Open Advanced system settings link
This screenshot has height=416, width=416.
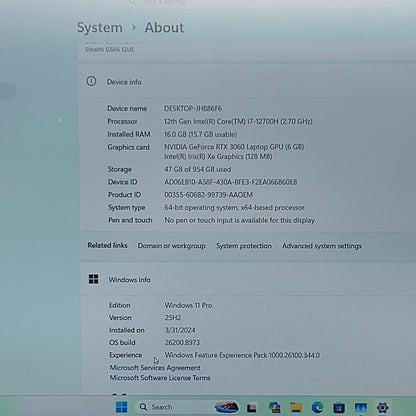click(322, 246)
